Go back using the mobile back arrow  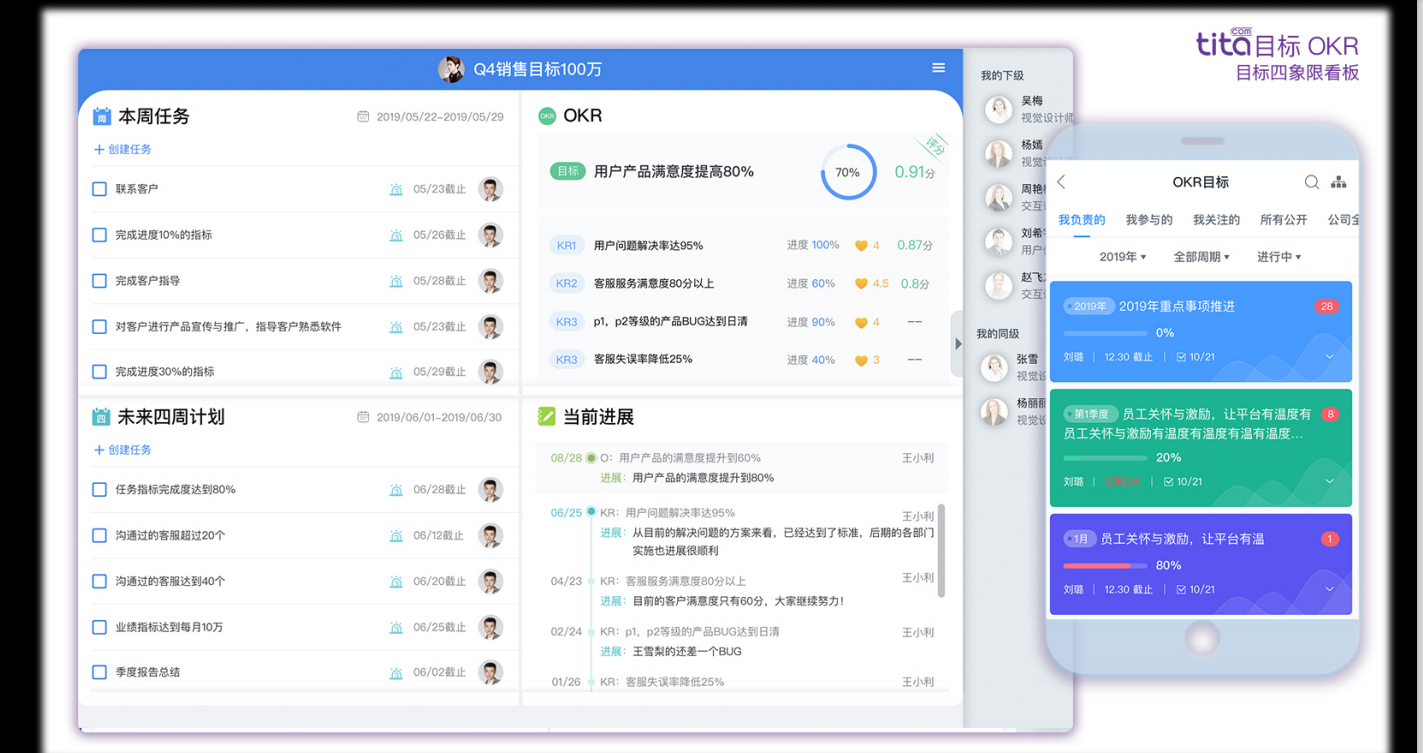[1062, 182]
